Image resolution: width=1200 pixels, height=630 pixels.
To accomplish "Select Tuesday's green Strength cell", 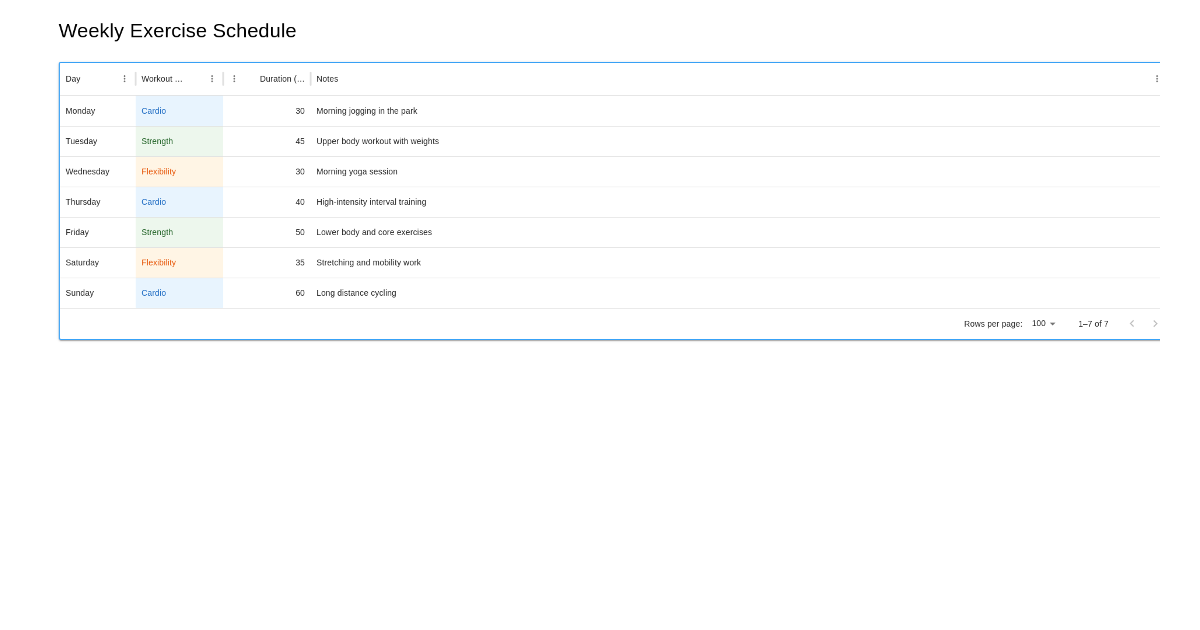I will pos(157,141).
